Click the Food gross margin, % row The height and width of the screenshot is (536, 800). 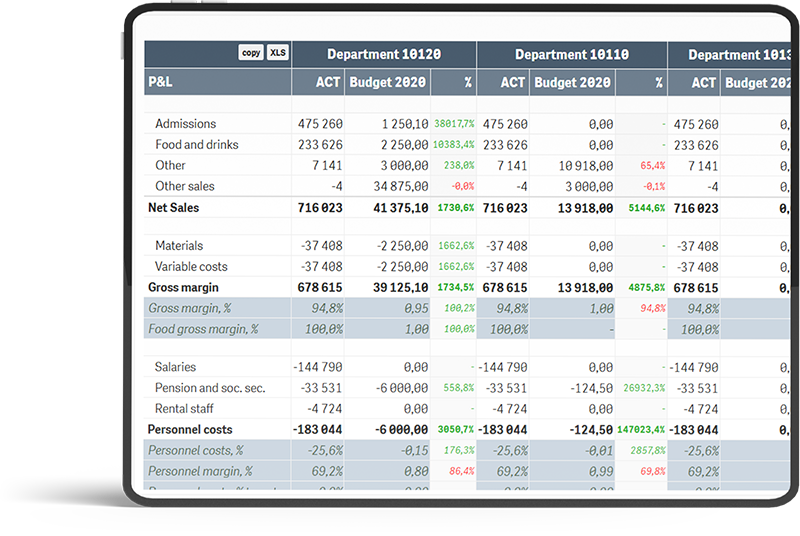tap(203, 329)
